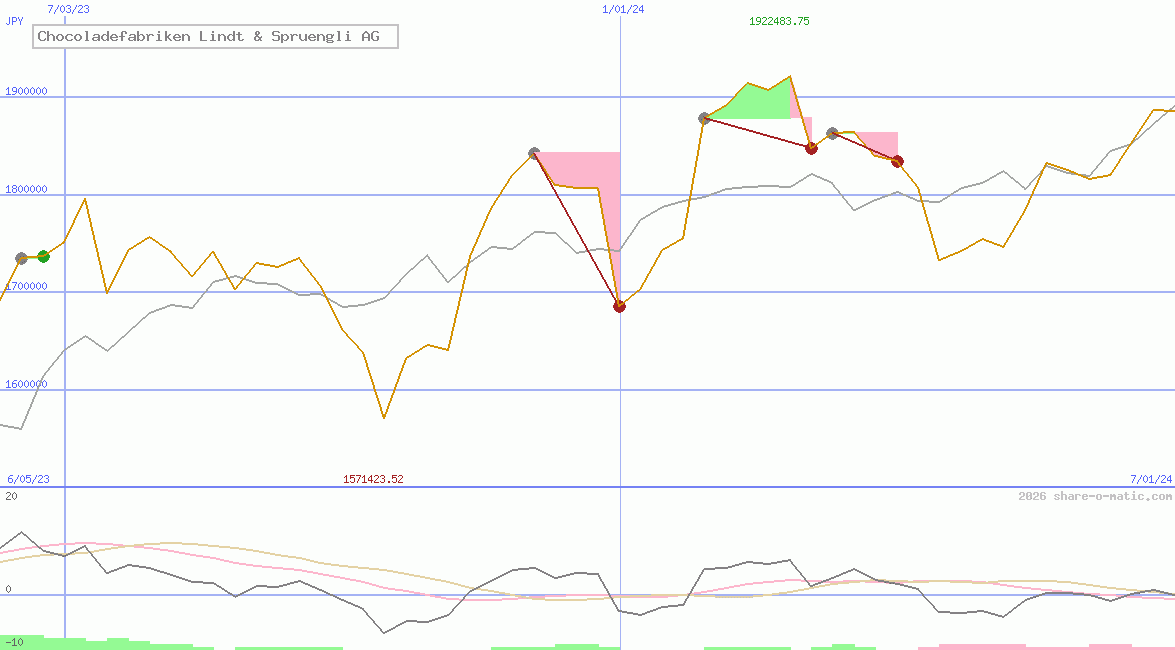Click the indicator zero line label
Screen dimensions: 1175x650
pyautogui.click(x=8, y=589)
